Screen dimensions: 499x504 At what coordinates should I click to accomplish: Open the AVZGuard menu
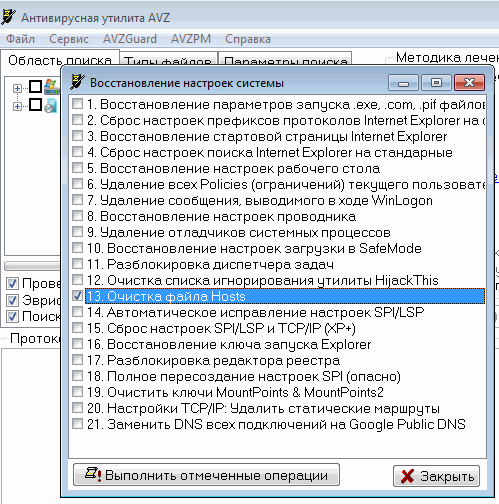coord(130,39)
